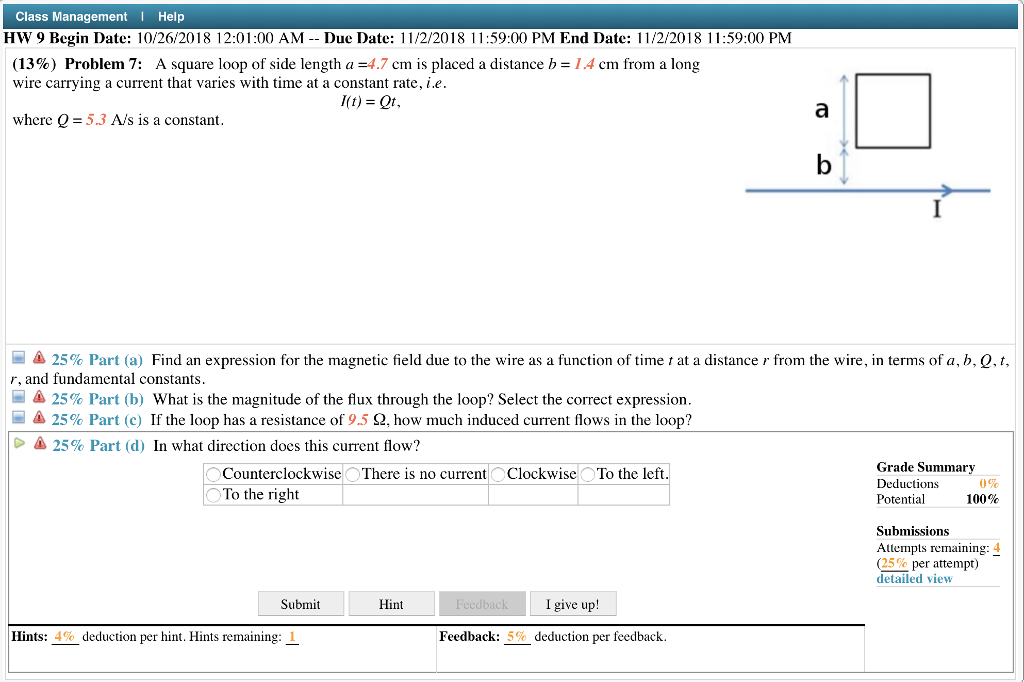This screenshot has height=682, width=1024.
Task: Open the detailed view link
Action: pyautogui.click(x=913, y=578)
